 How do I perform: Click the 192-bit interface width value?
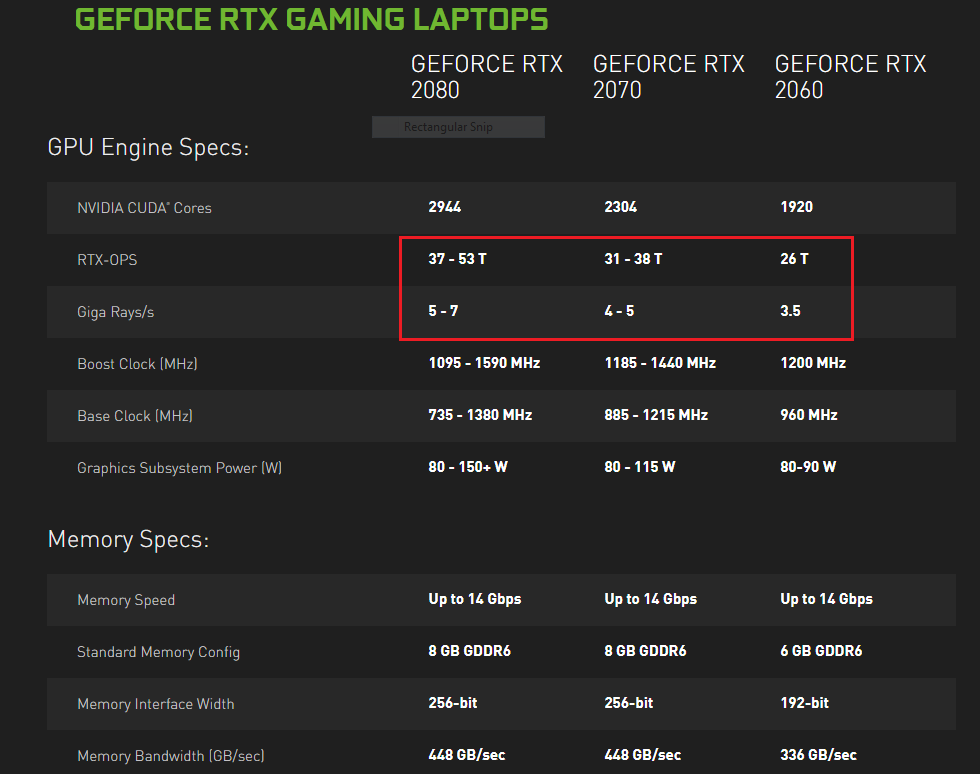(804, 703)
